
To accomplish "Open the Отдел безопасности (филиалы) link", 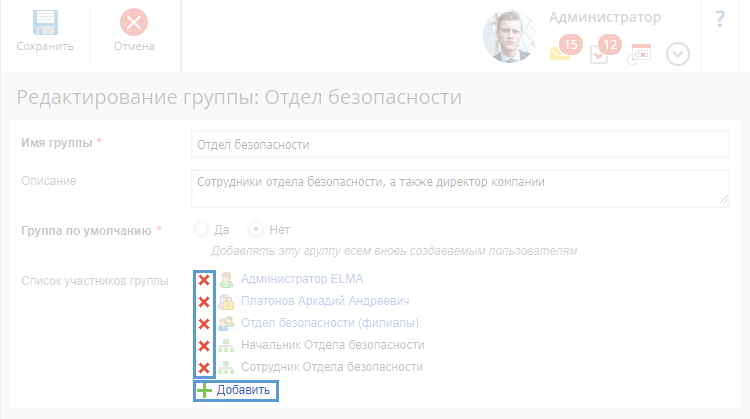I will click(330, 323).
